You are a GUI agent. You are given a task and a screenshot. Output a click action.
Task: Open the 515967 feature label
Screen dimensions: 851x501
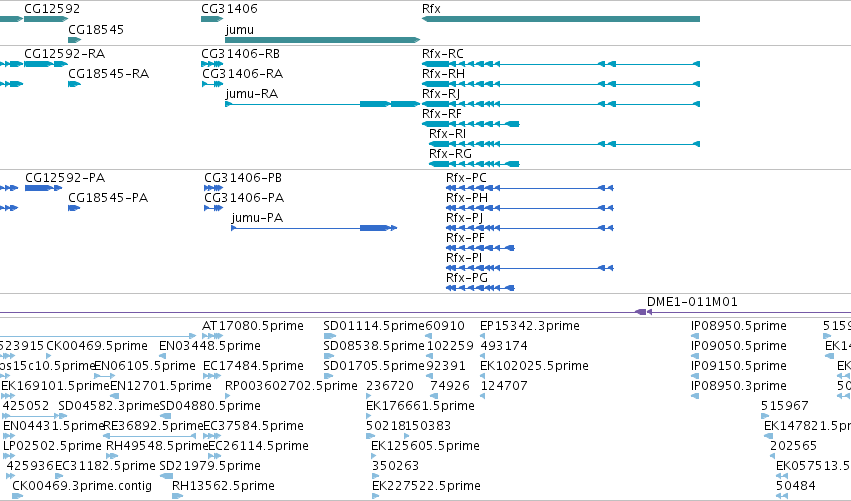click(785, 407)
